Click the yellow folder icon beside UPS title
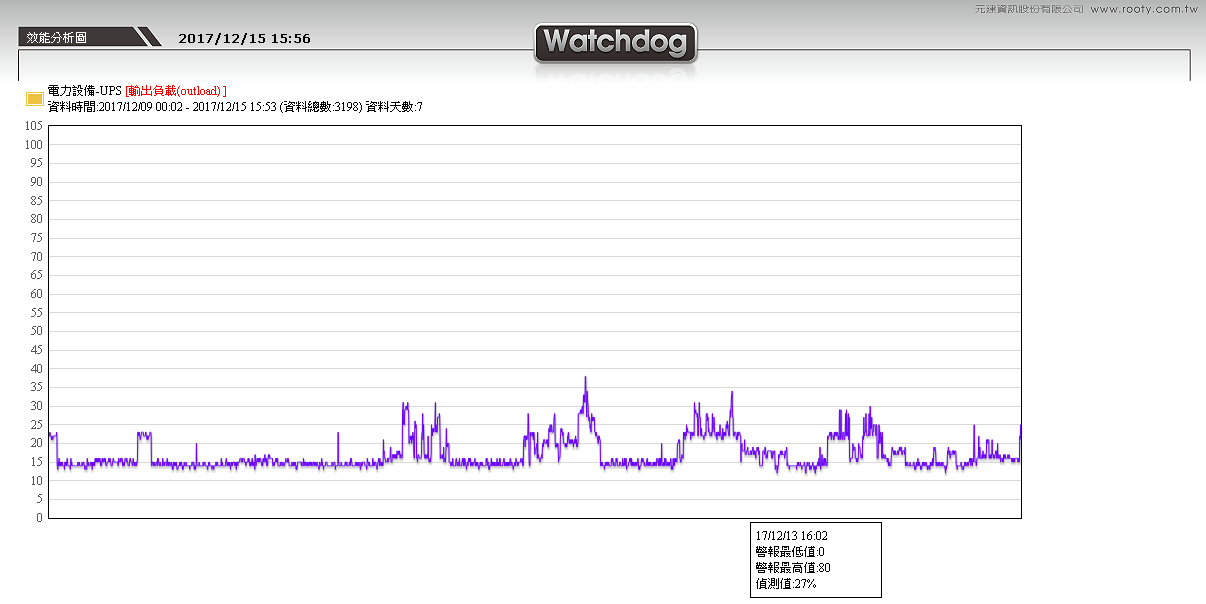This screenshot has width=1206, height=604. click(x=34, y=98)
